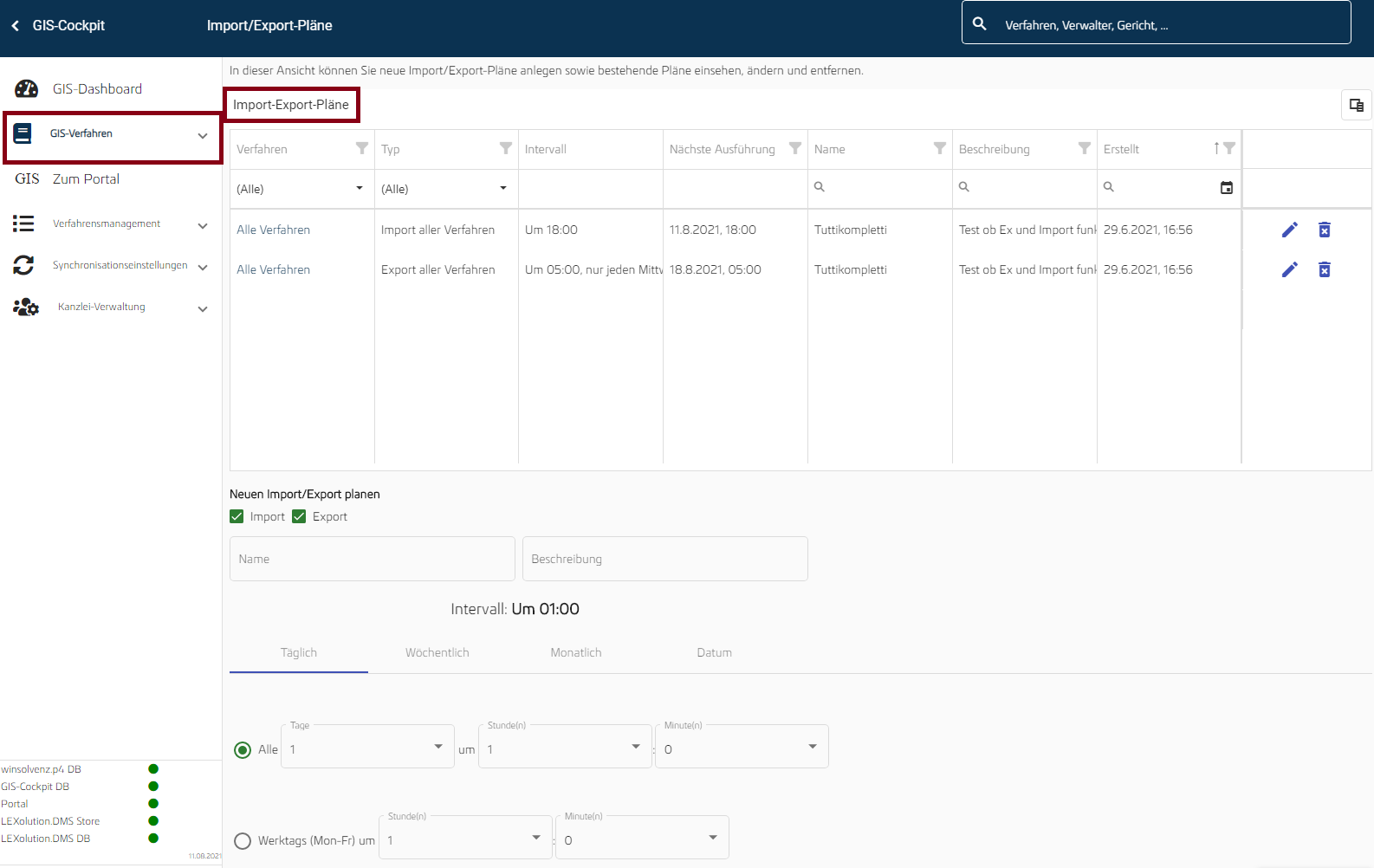Switch to the Monatlich tab

click(x=576, y=653)
